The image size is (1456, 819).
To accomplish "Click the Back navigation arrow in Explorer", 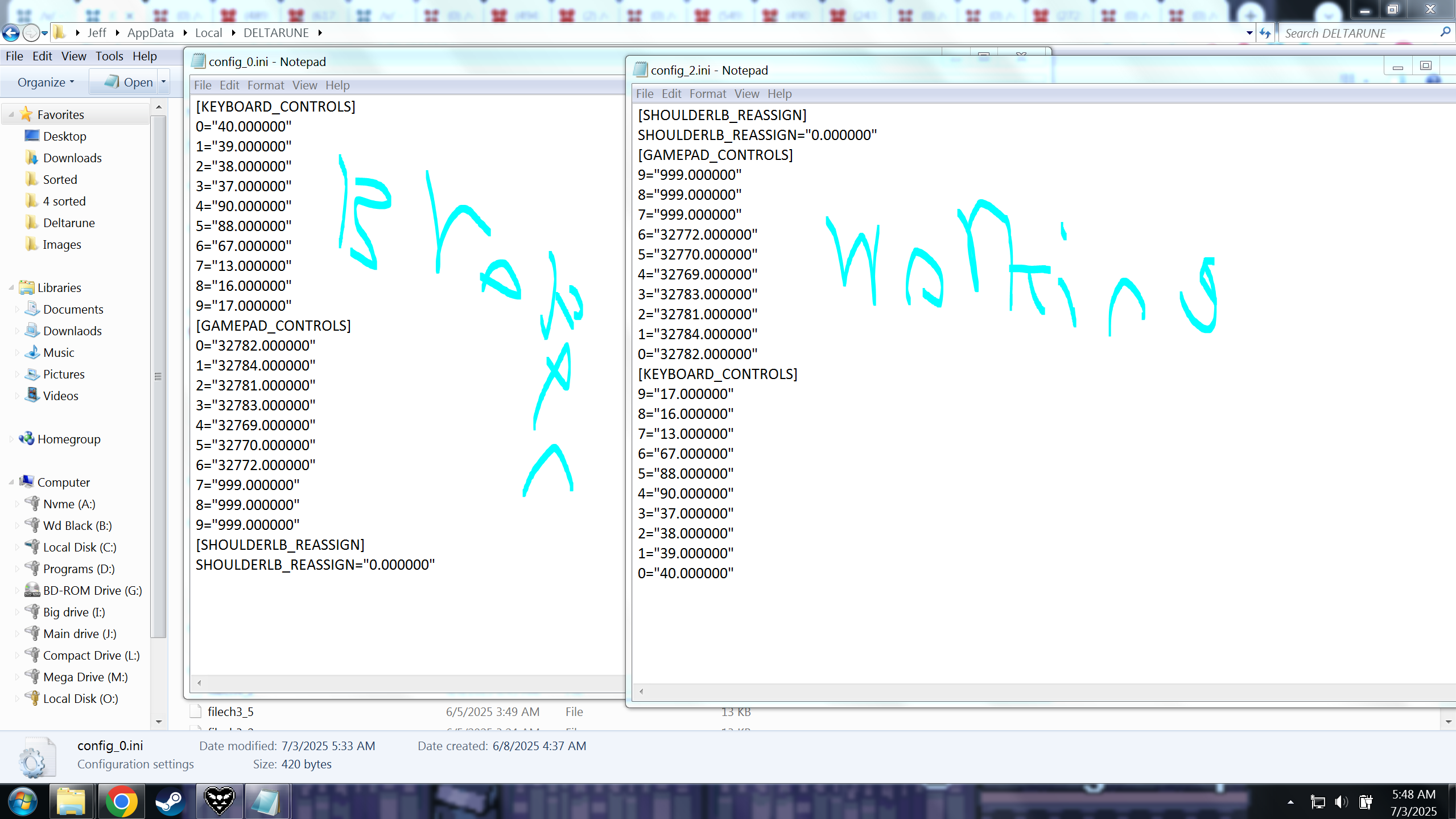I will (11, 33).
